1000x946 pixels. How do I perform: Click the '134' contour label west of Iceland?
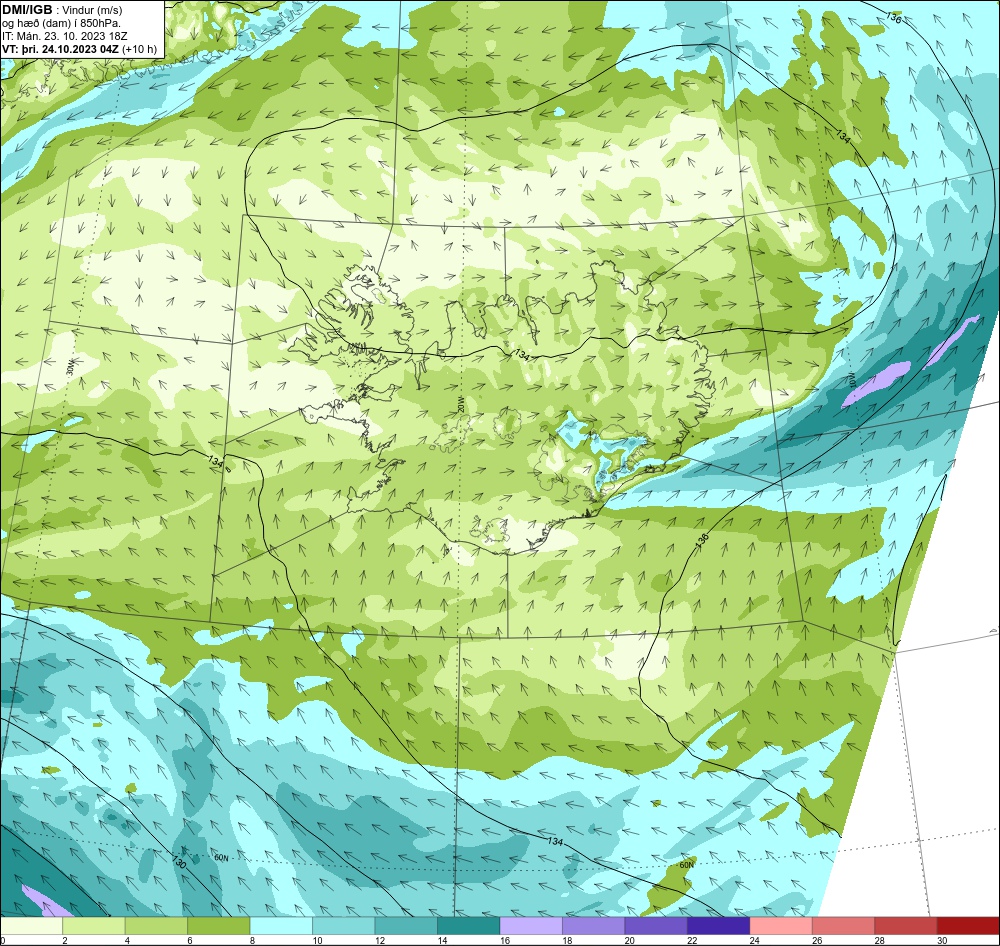(216, 461)
